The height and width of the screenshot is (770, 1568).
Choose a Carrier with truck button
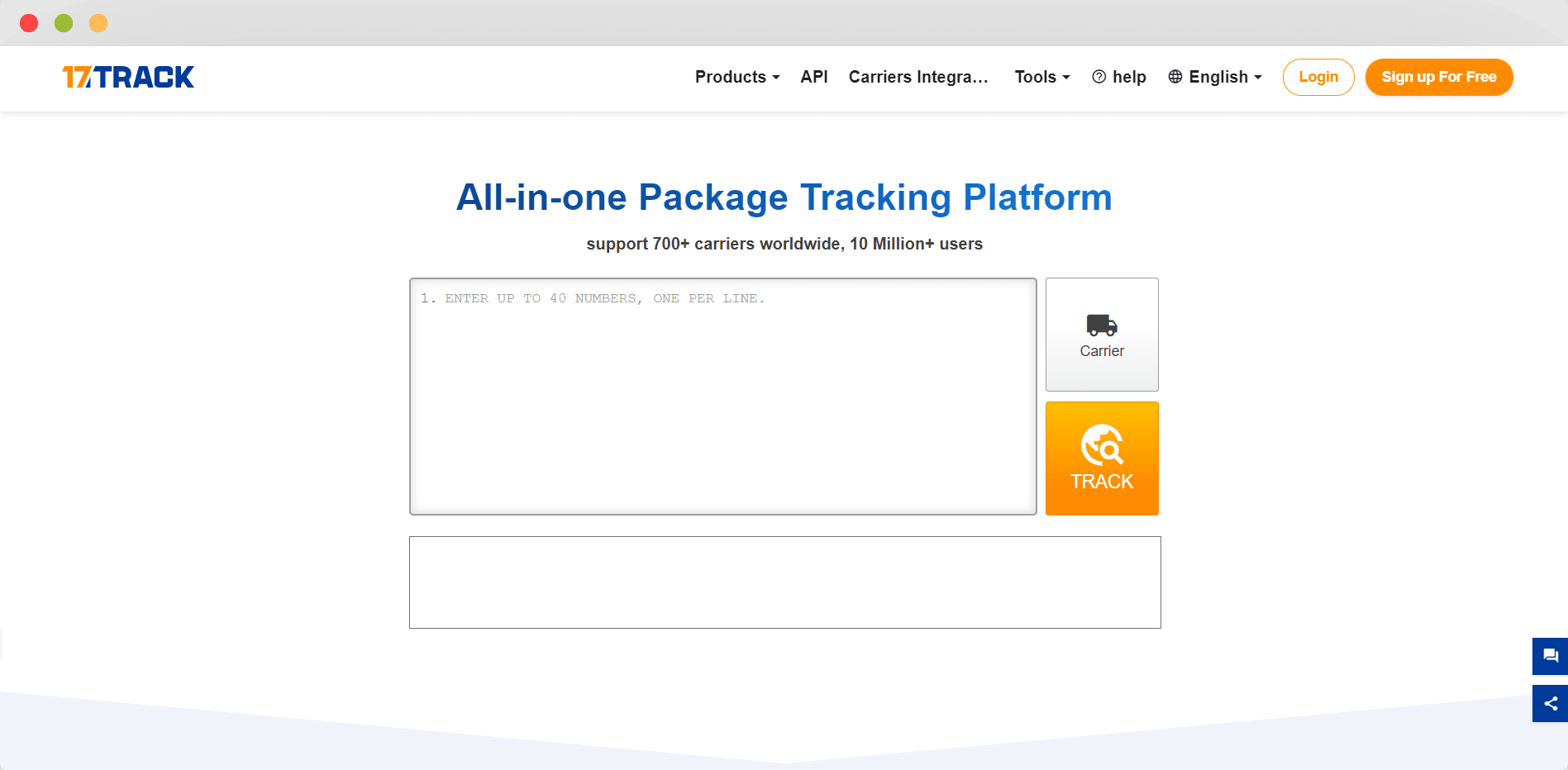point(1102,335)
